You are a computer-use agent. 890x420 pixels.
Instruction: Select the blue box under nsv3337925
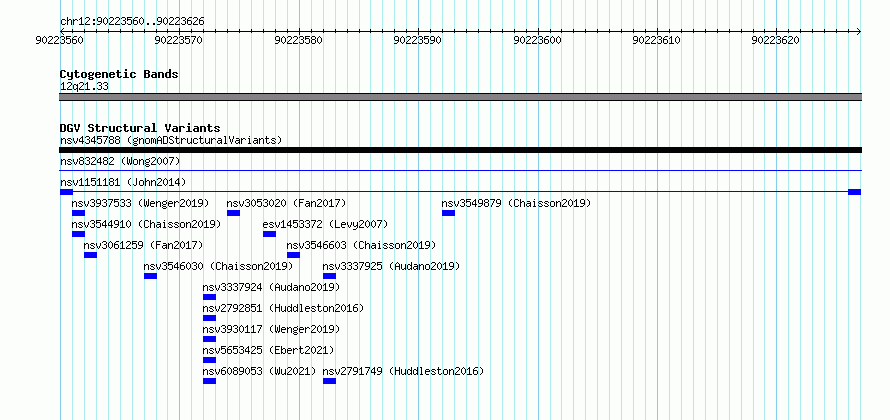click(x=329, y=276)
